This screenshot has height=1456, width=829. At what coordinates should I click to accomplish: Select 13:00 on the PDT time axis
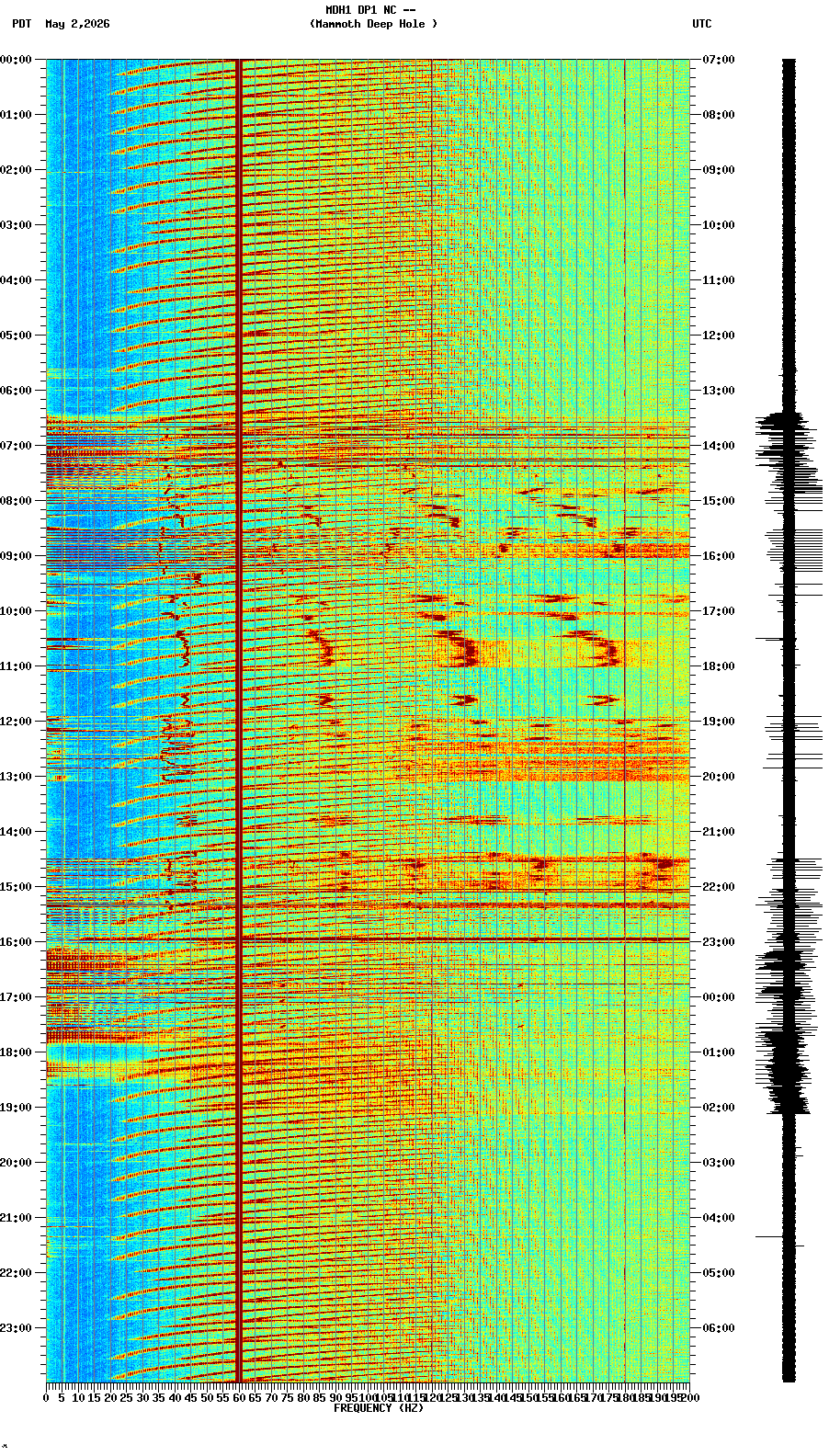[17, 777]
